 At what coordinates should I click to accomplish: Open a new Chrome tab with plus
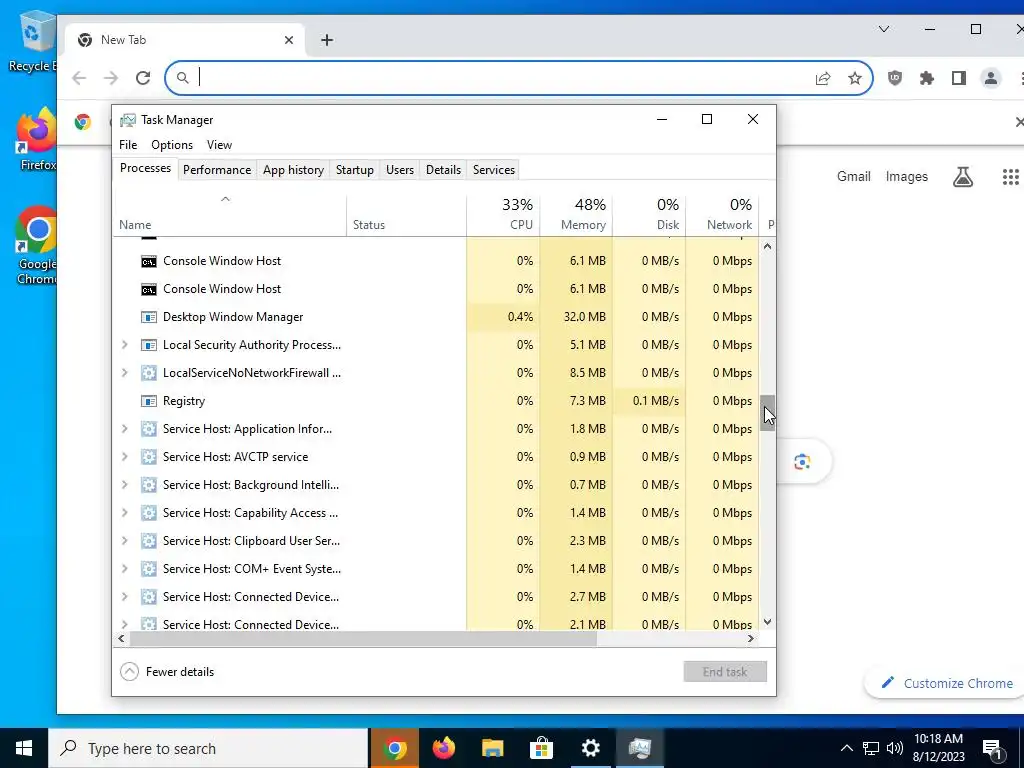[327, 40]
